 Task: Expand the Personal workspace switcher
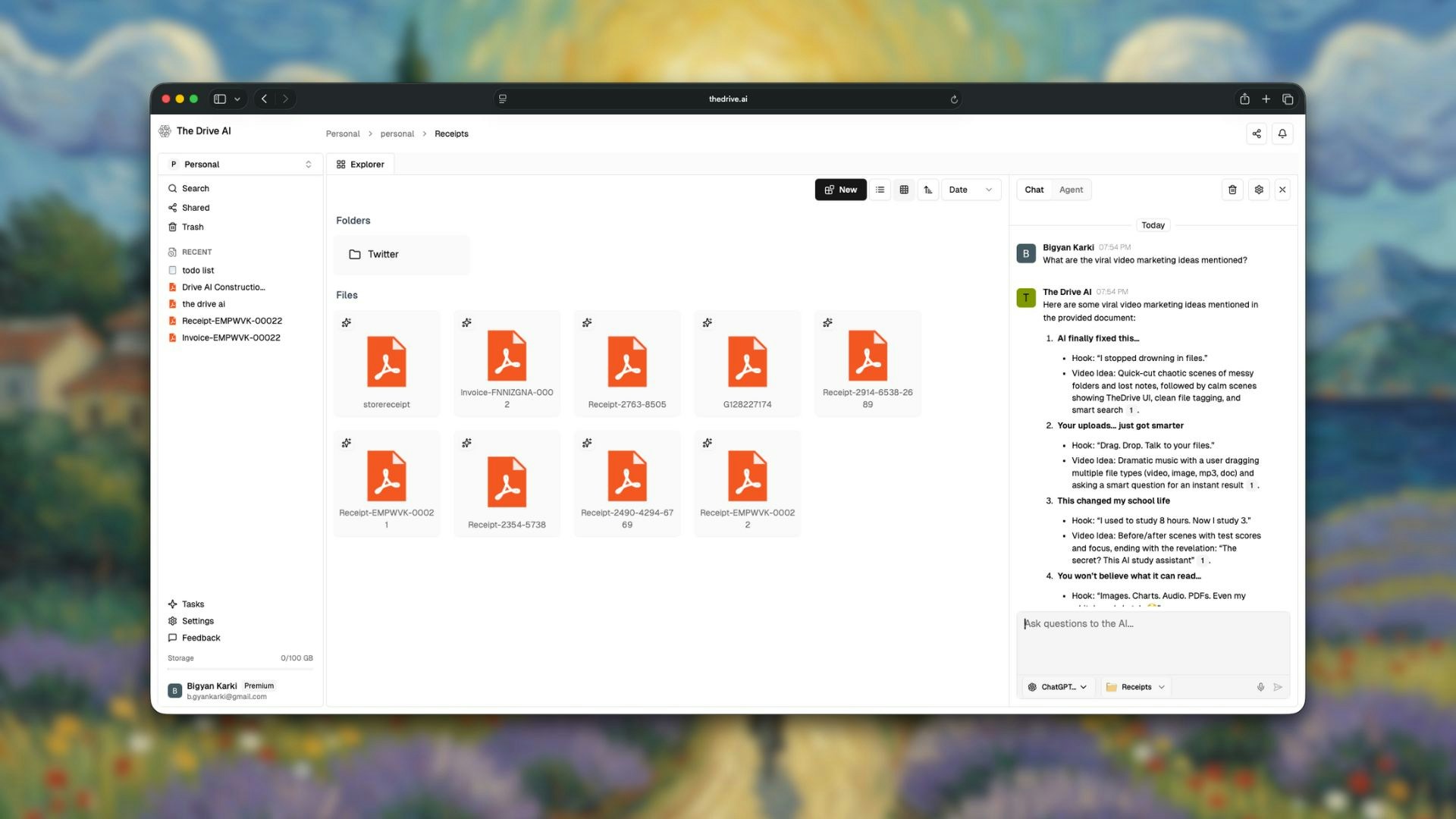click(x=240, y=164)
